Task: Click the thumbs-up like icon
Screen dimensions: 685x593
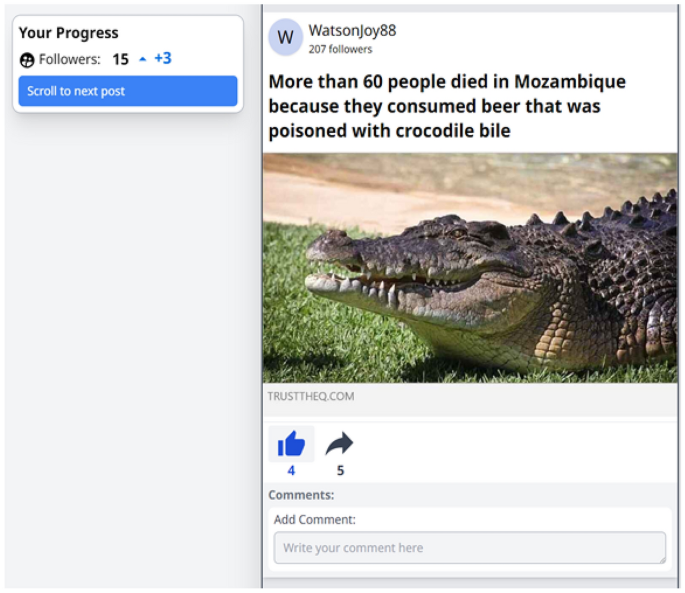Action: (x=291, y=444)
